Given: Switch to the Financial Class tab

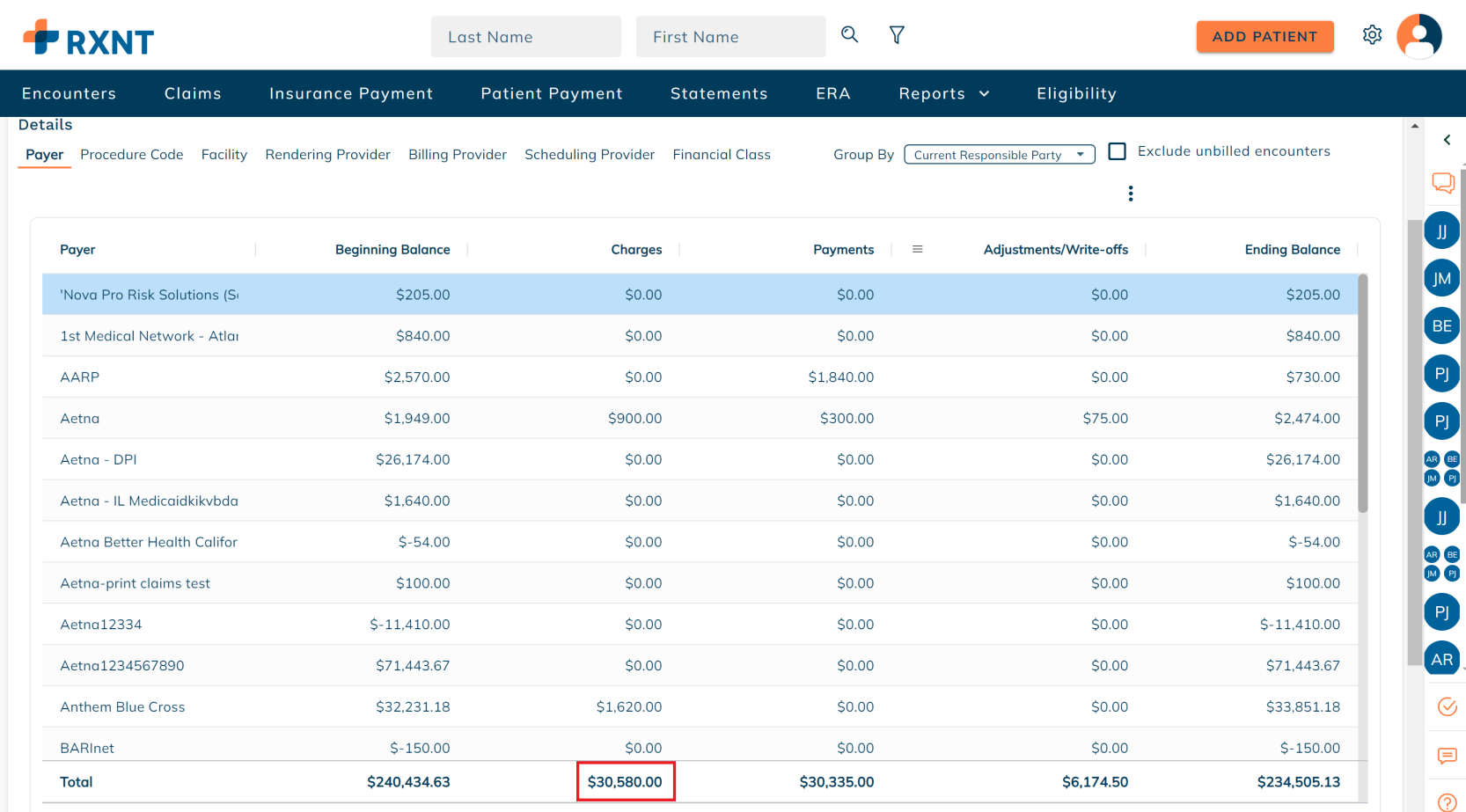Looking at the screenshot, I should (x=722, y=155).
